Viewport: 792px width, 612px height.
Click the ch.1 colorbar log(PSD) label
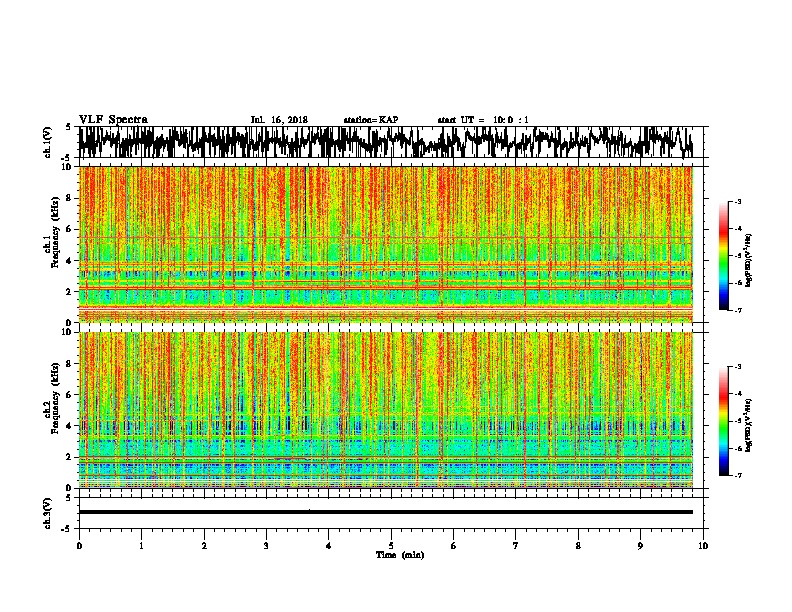tap(749, 261)
